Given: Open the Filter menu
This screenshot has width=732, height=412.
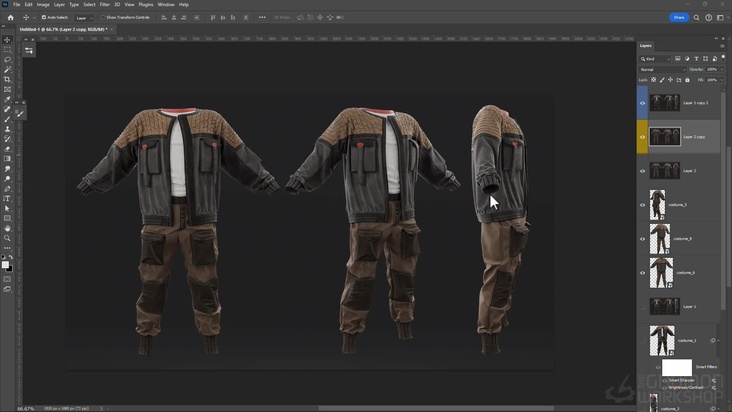Looking at the screenshot, I should pyautogui.click(x=105, y=5).
